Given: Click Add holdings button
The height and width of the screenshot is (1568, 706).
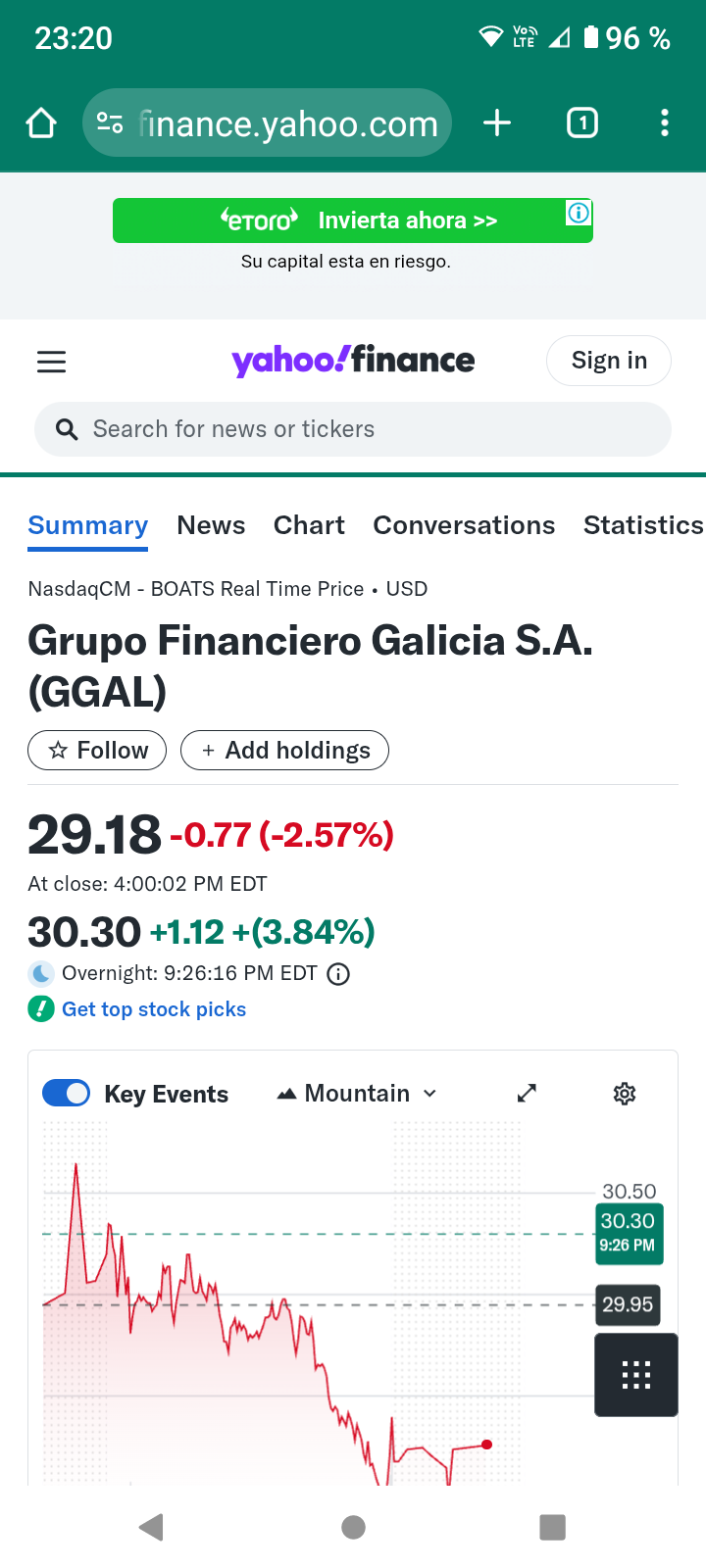Looking at the screenshot, I should coord(284,751).
